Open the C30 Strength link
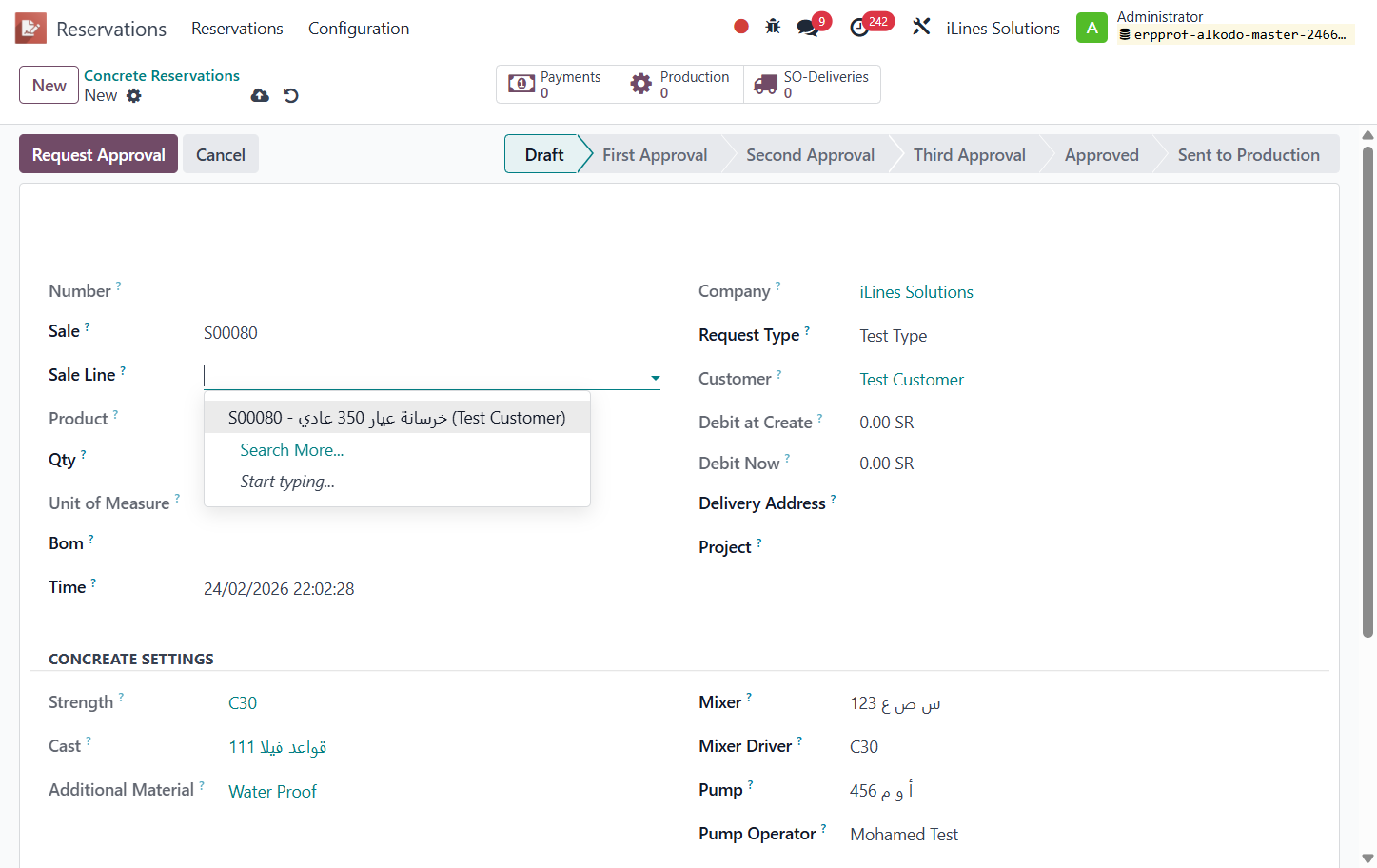Image resolution: width=1377 pixels, height=868 pixels. click(243, 703)
